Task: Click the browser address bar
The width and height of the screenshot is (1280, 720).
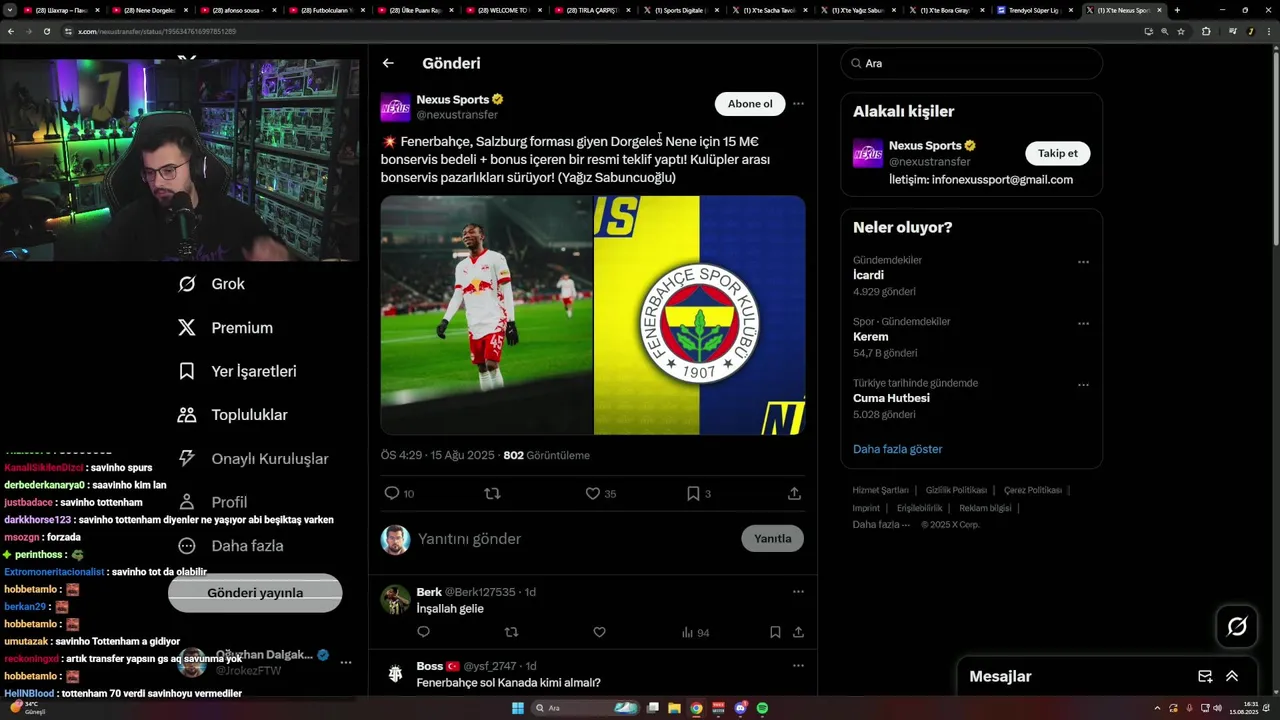Action: (600, 31)
